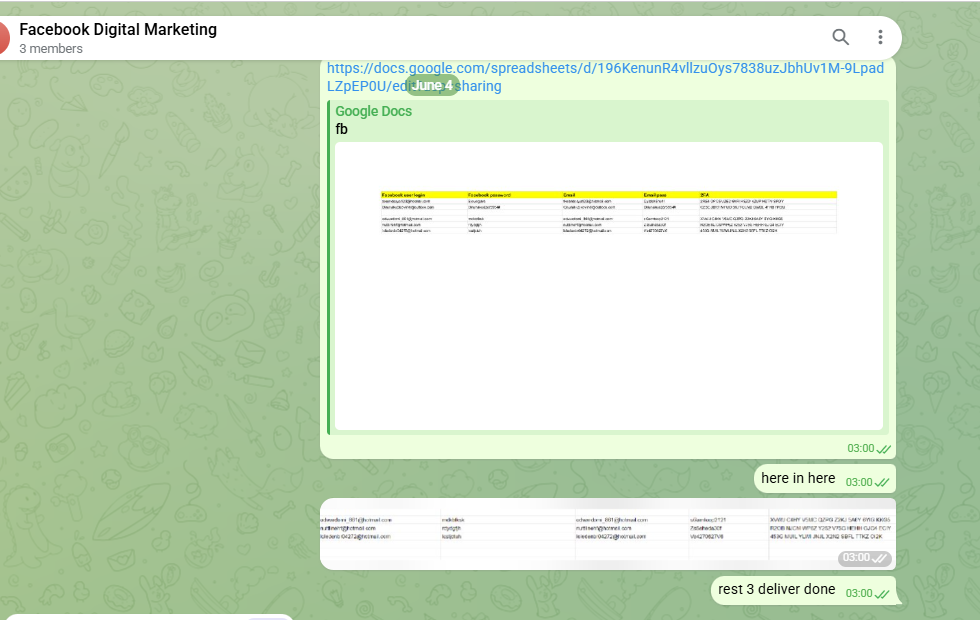Open search in Facebook Digital Marketing chat
The image size is (980, 620).
(x=841, y=38)
